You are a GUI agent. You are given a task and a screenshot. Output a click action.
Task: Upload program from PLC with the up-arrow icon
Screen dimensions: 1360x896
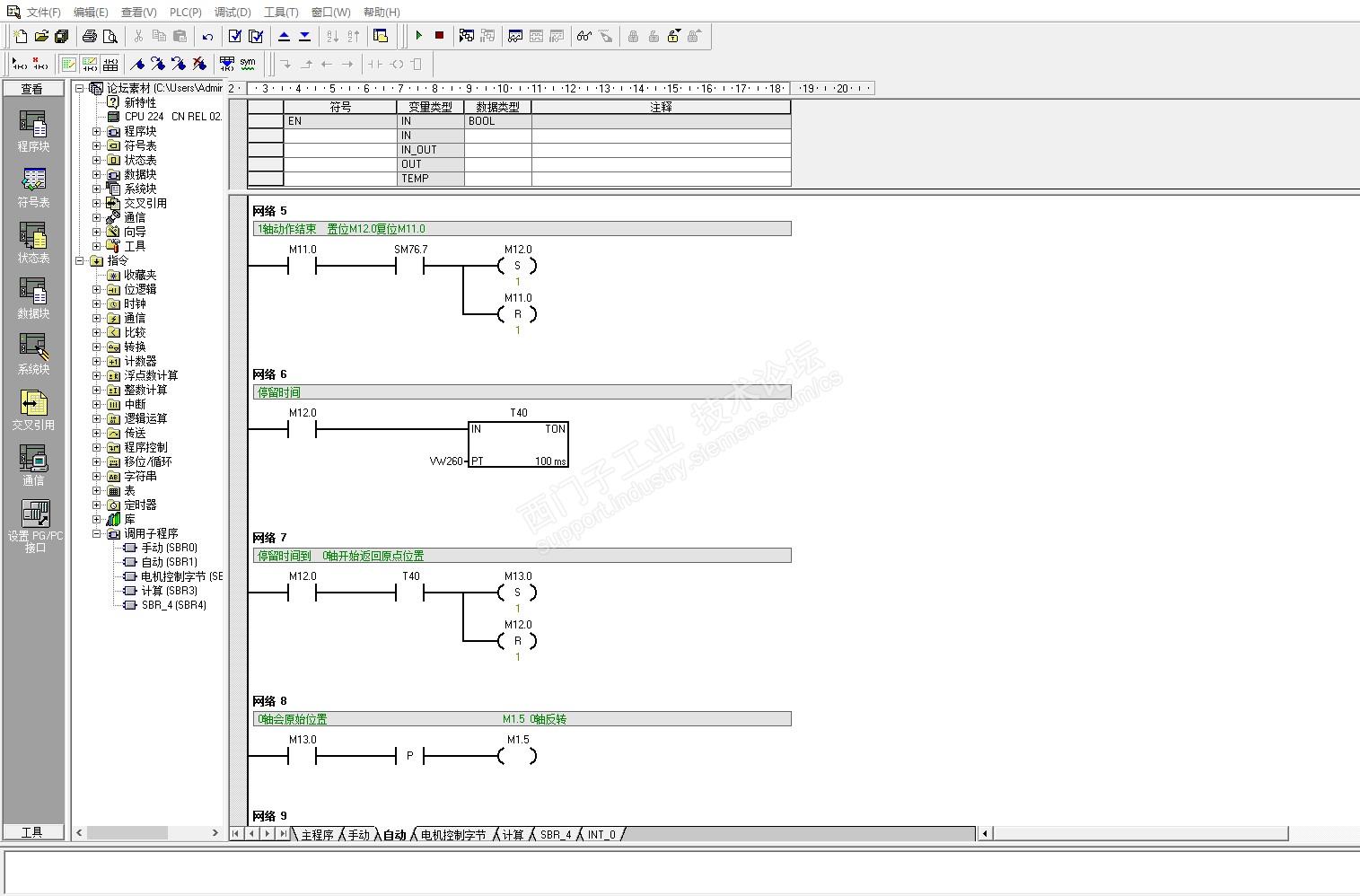284,36
